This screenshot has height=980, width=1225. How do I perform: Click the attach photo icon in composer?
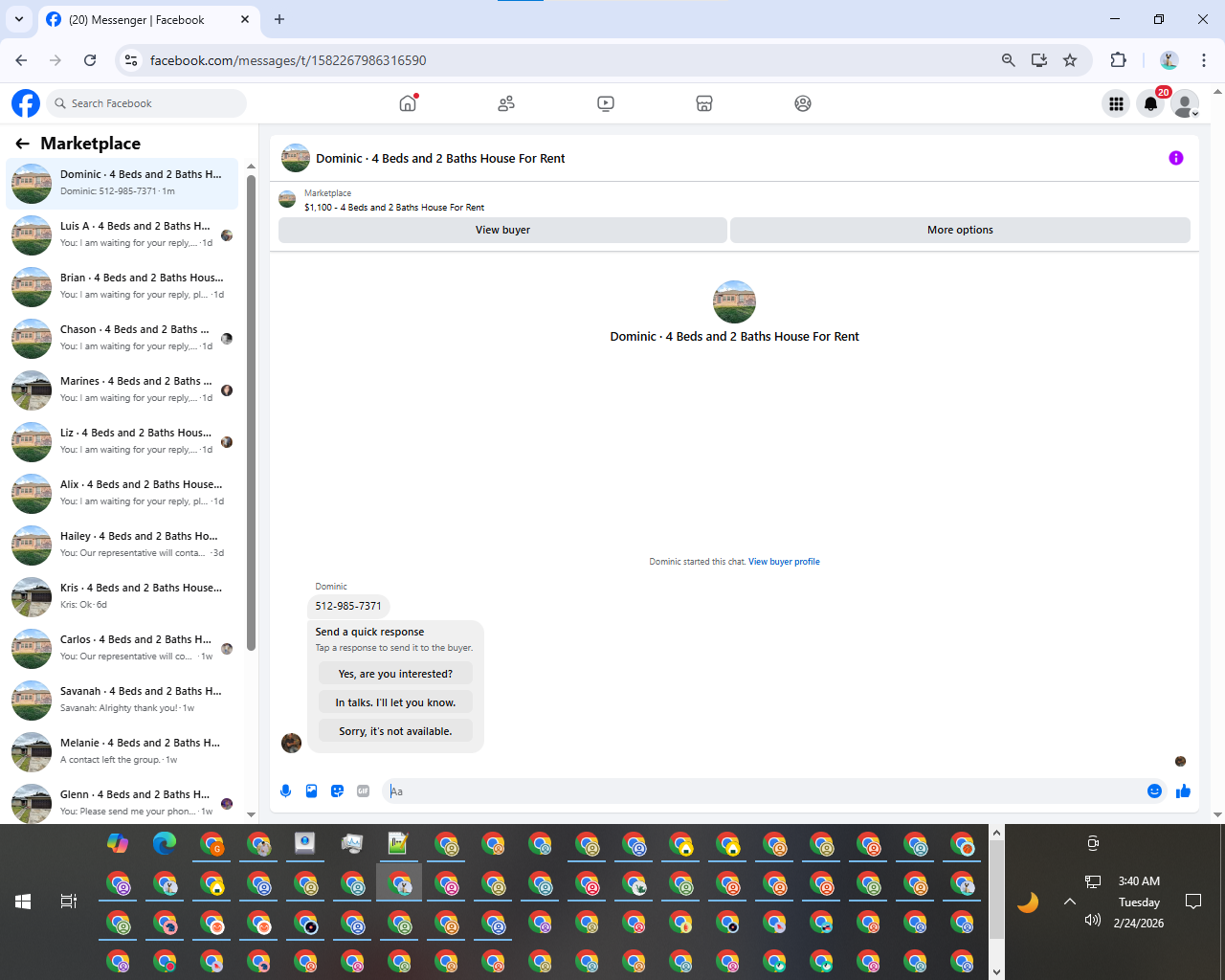pyautogui.click(x=311, y=791)
